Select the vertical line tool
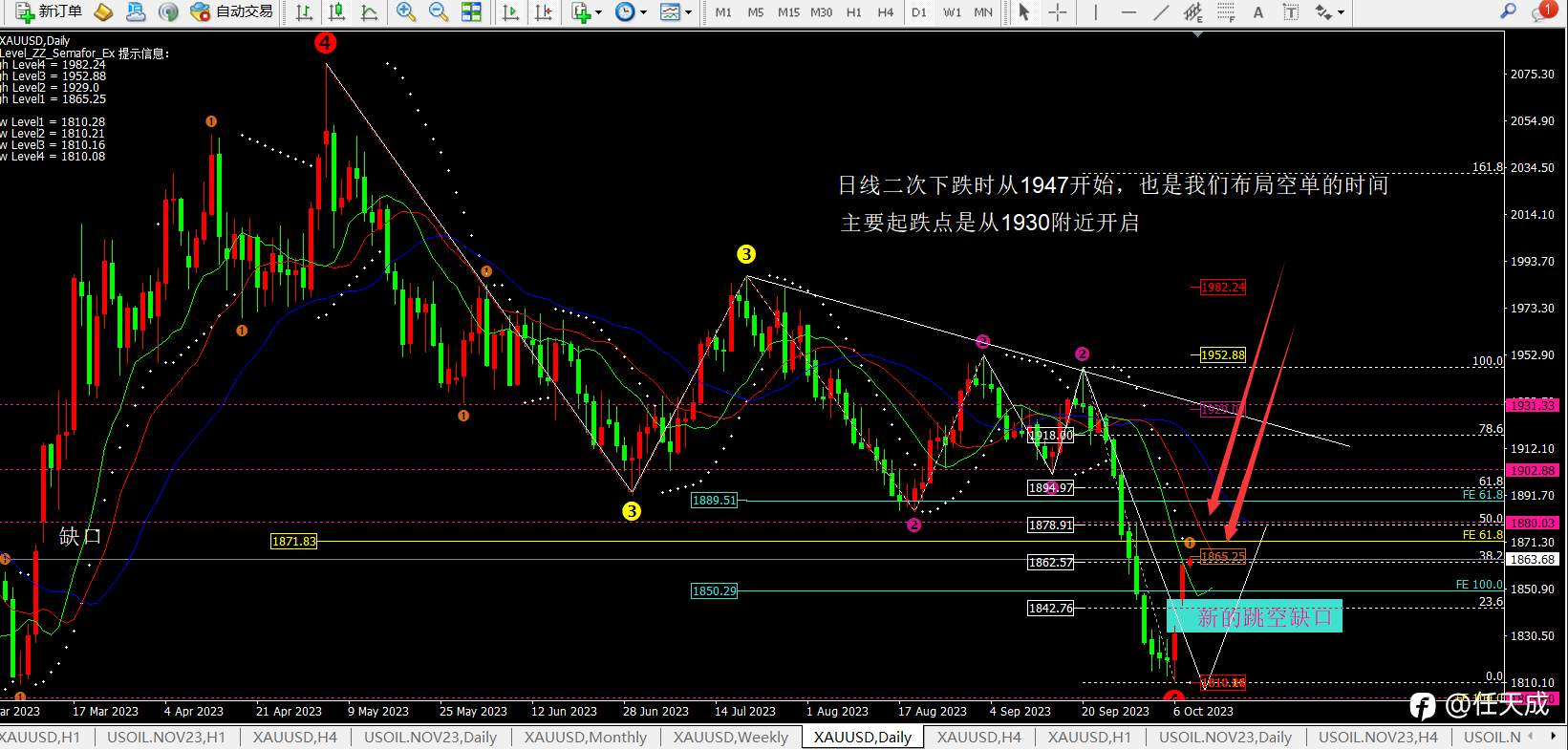 coord(1095,11)
